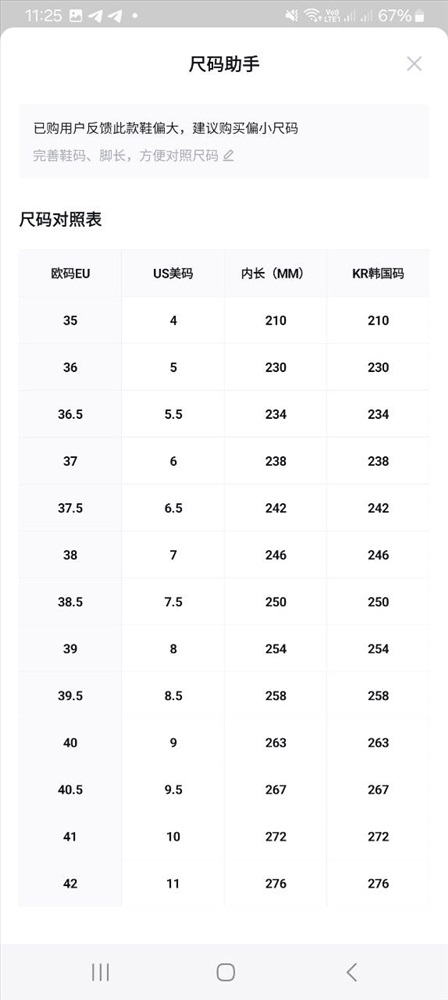
Task: Tap the pencil edit icon next to 完善鞋码
Action: pos(228,156)
